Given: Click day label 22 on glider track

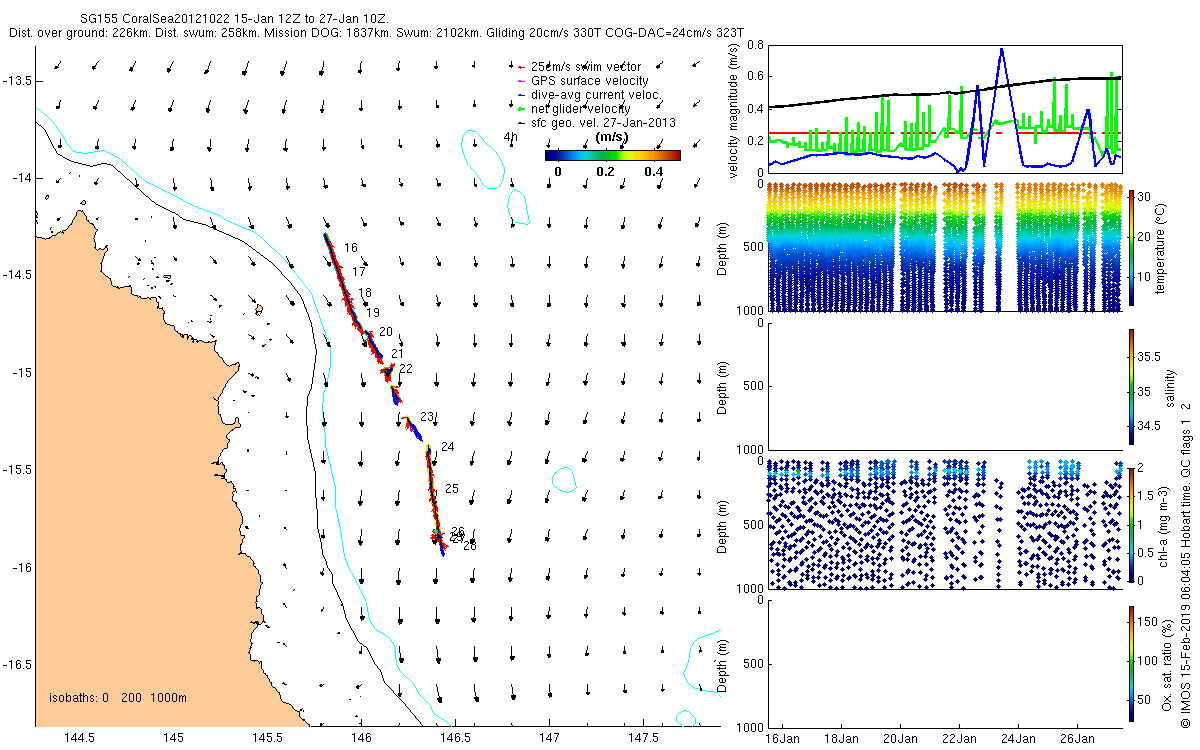Looking at the screenshot, I should (405, 369).
